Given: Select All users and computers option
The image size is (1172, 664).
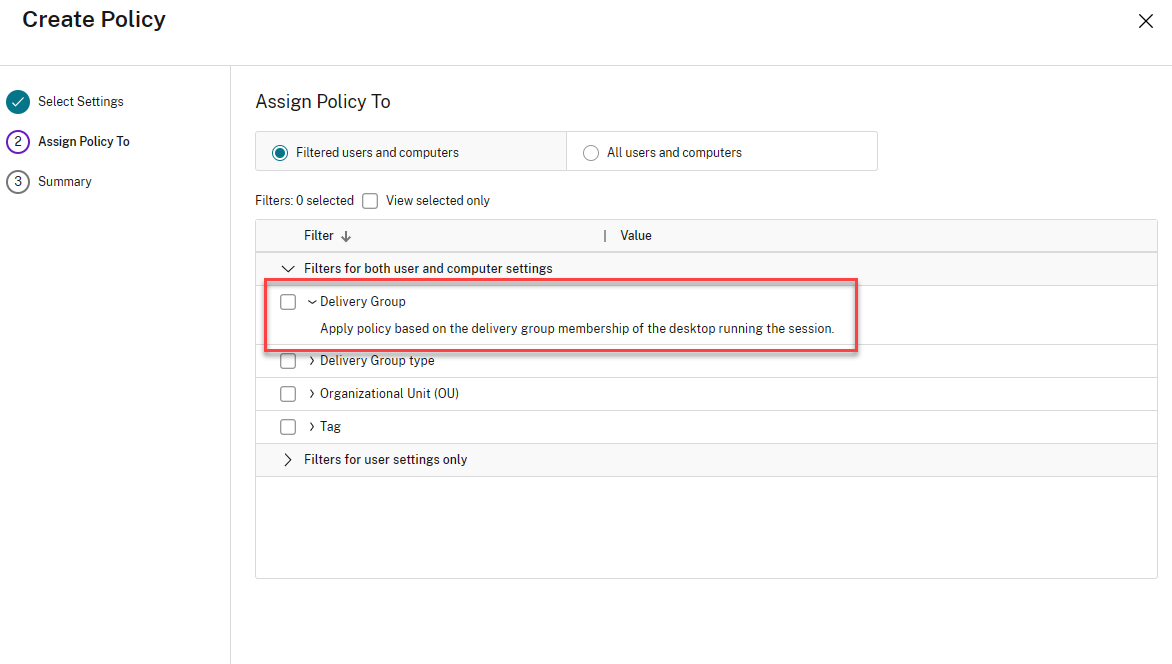Looking at the screenshot, I should 591,153.
